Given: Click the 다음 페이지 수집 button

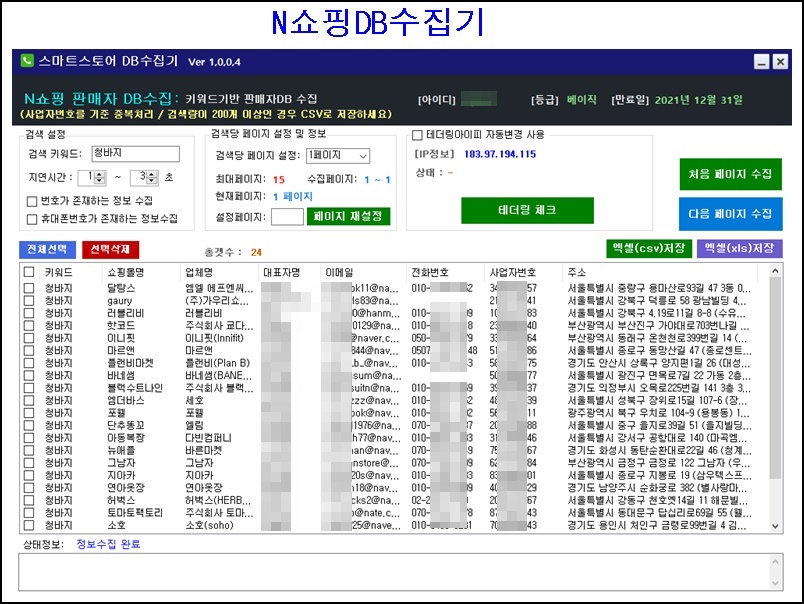Looking at the screenshot, I should [730, 213].
